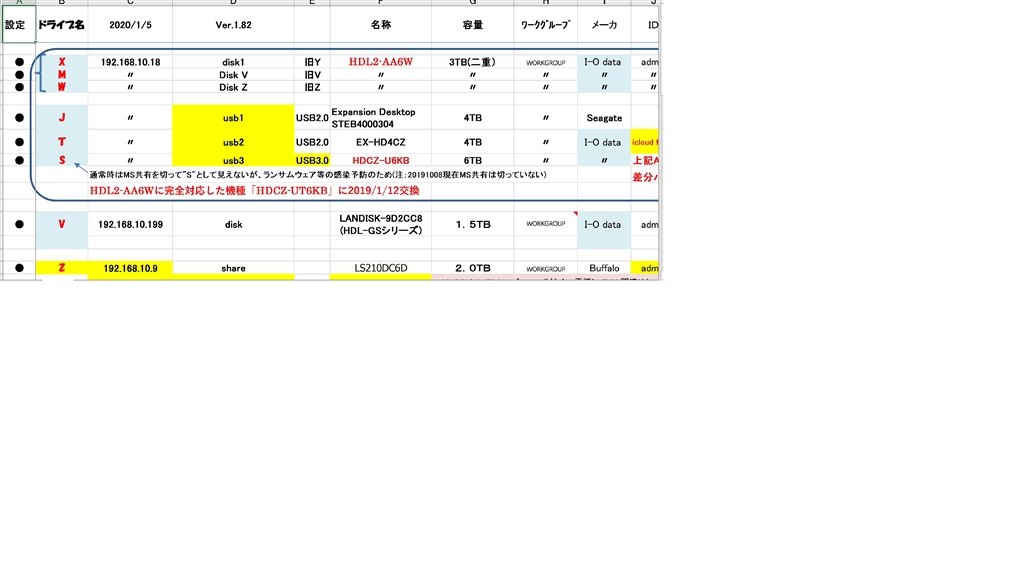Toggle the black dot marker beside drive X
This screenshot has width=1024, height=576.
pos(18,61)
